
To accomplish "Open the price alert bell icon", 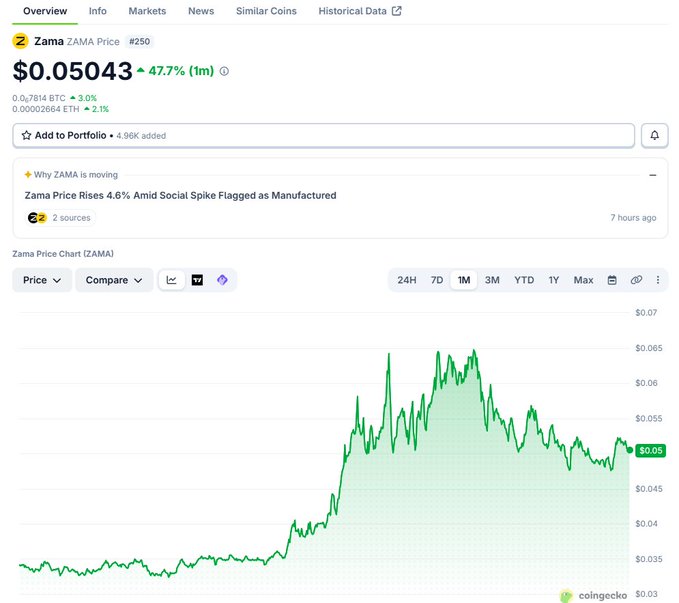I will [654, 136].
